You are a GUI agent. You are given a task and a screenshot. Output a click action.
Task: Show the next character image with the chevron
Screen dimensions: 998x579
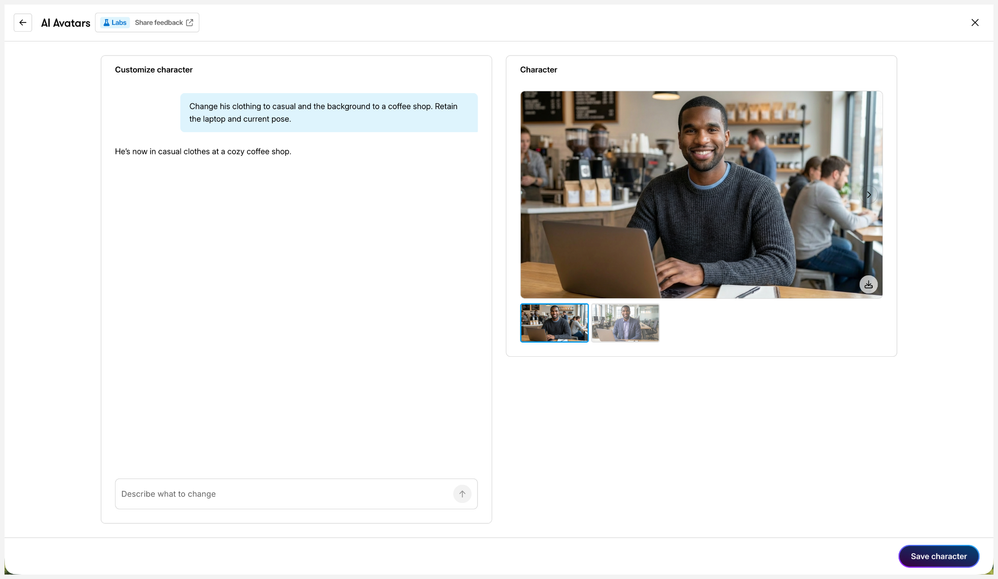pyautogui.click(x=869, y=195)
